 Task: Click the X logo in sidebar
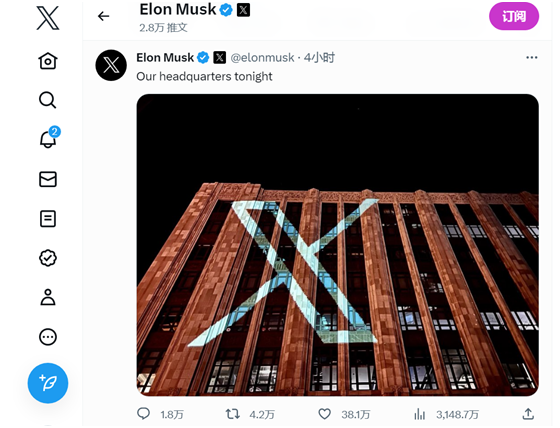tap(48, 18)
